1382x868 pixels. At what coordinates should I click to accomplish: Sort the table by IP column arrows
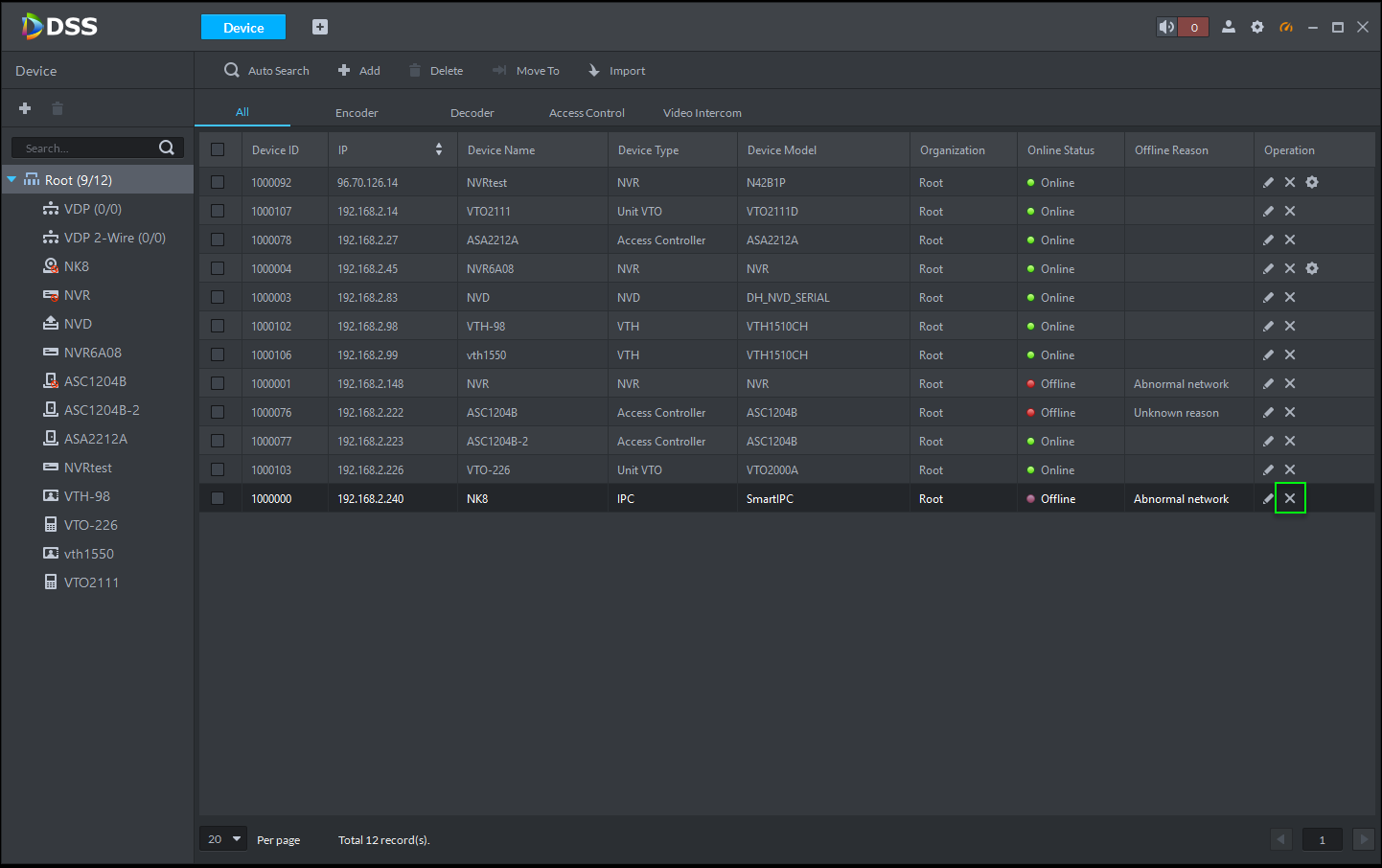(x=439, y=149)
